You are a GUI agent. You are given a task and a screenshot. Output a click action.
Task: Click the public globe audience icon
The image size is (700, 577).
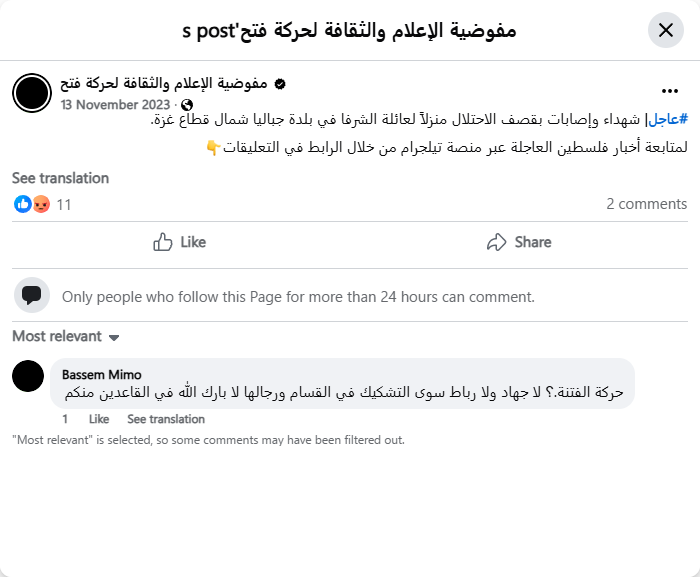(x=186, y=104)
